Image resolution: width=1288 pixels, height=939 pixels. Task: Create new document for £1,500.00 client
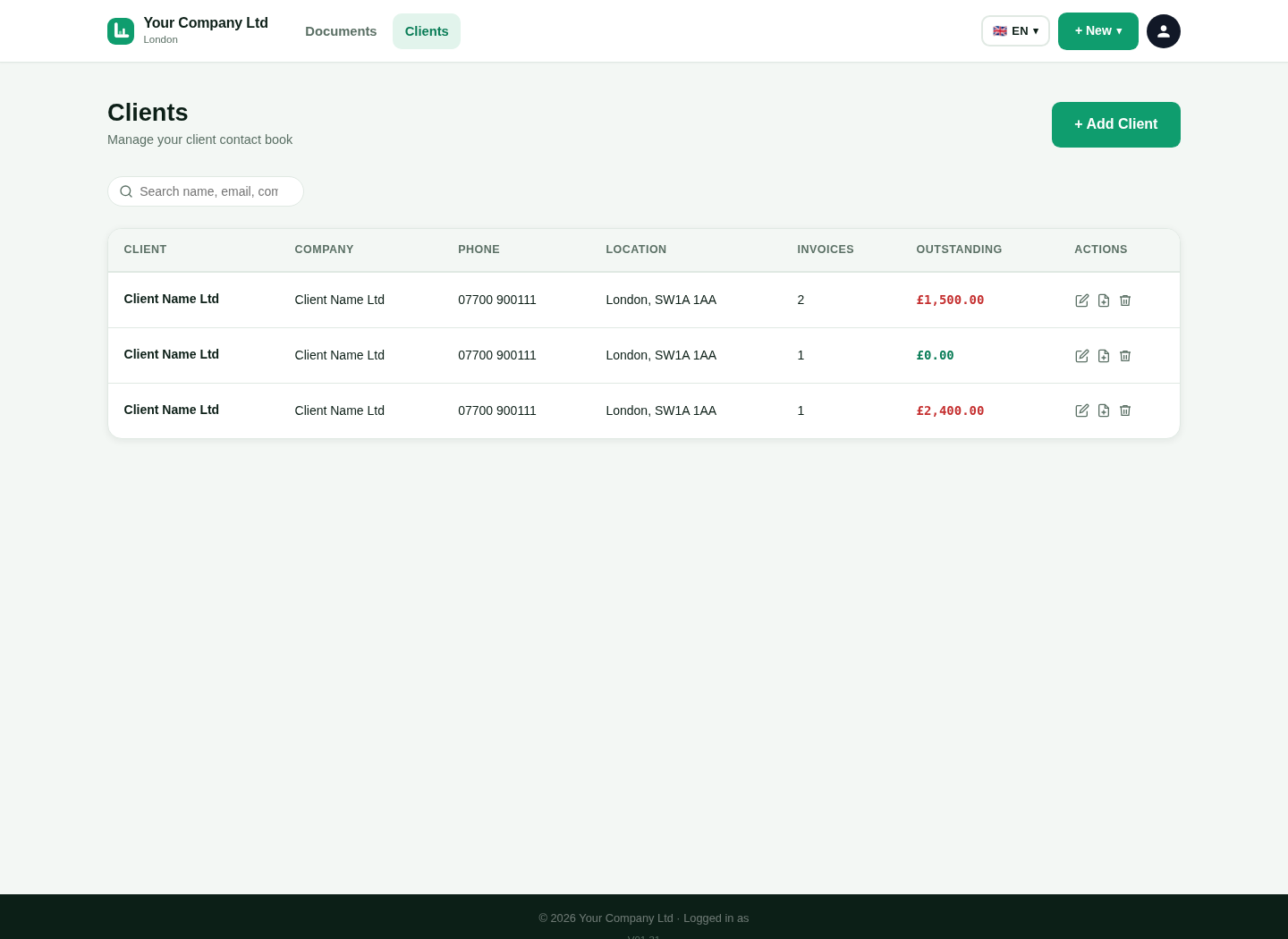click(x=1104, y=300)
